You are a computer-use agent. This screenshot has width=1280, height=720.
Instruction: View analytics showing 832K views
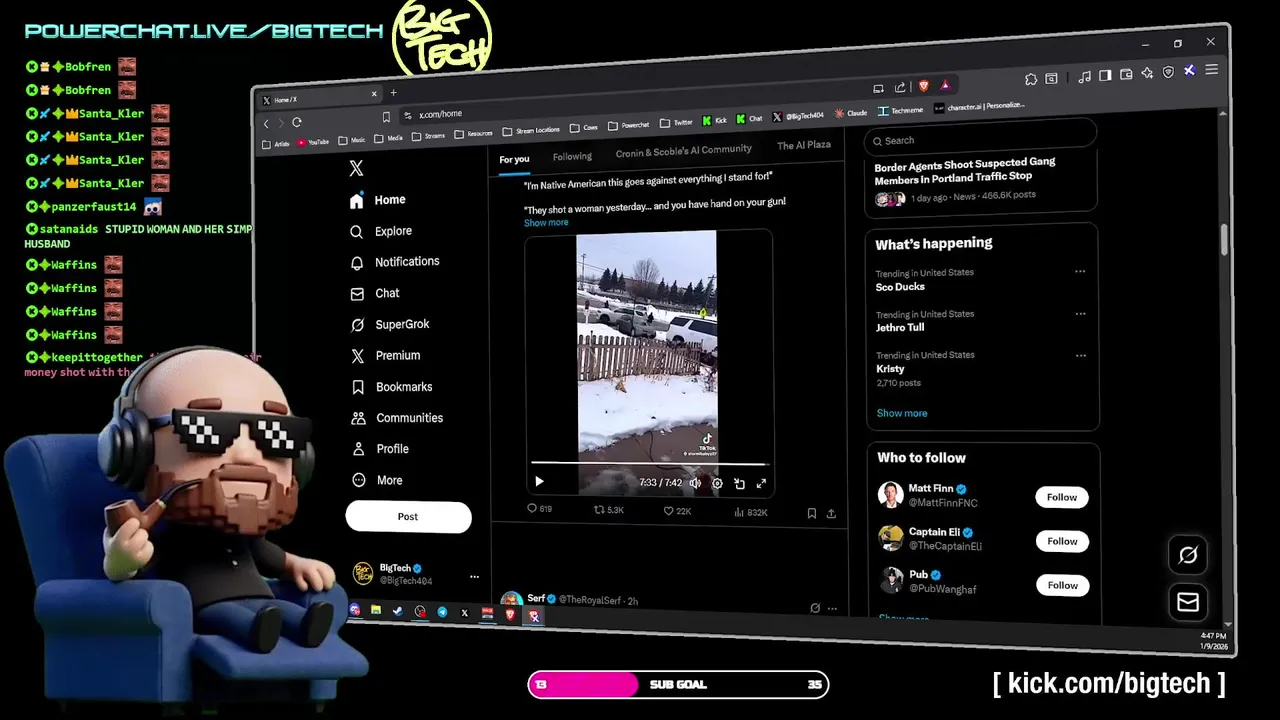coord(751,512)
